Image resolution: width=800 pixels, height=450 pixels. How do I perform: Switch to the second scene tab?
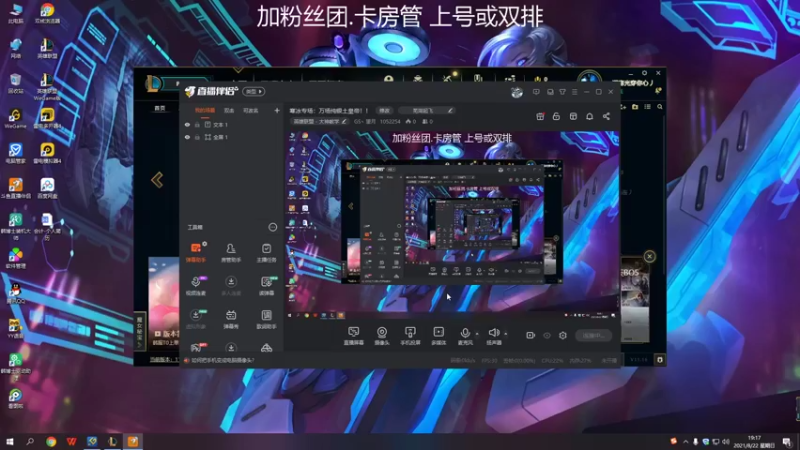point(229,110)
